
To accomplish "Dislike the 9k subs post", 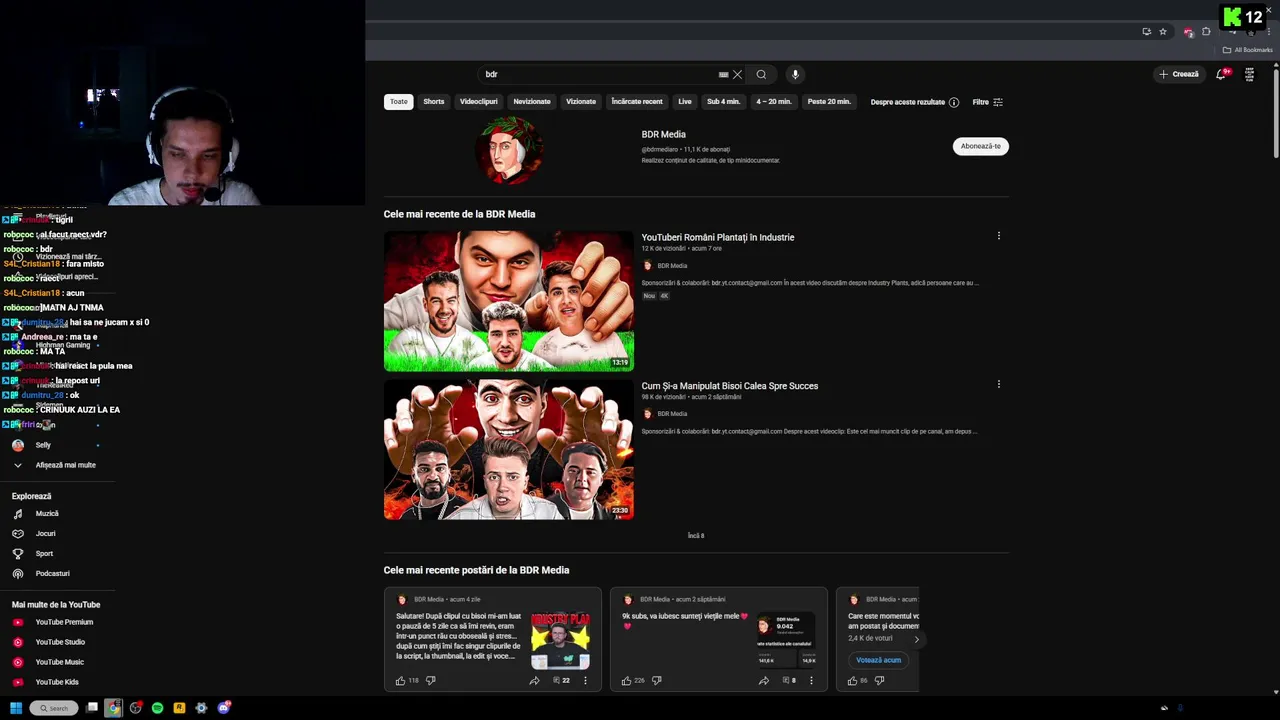I will 657,680.
